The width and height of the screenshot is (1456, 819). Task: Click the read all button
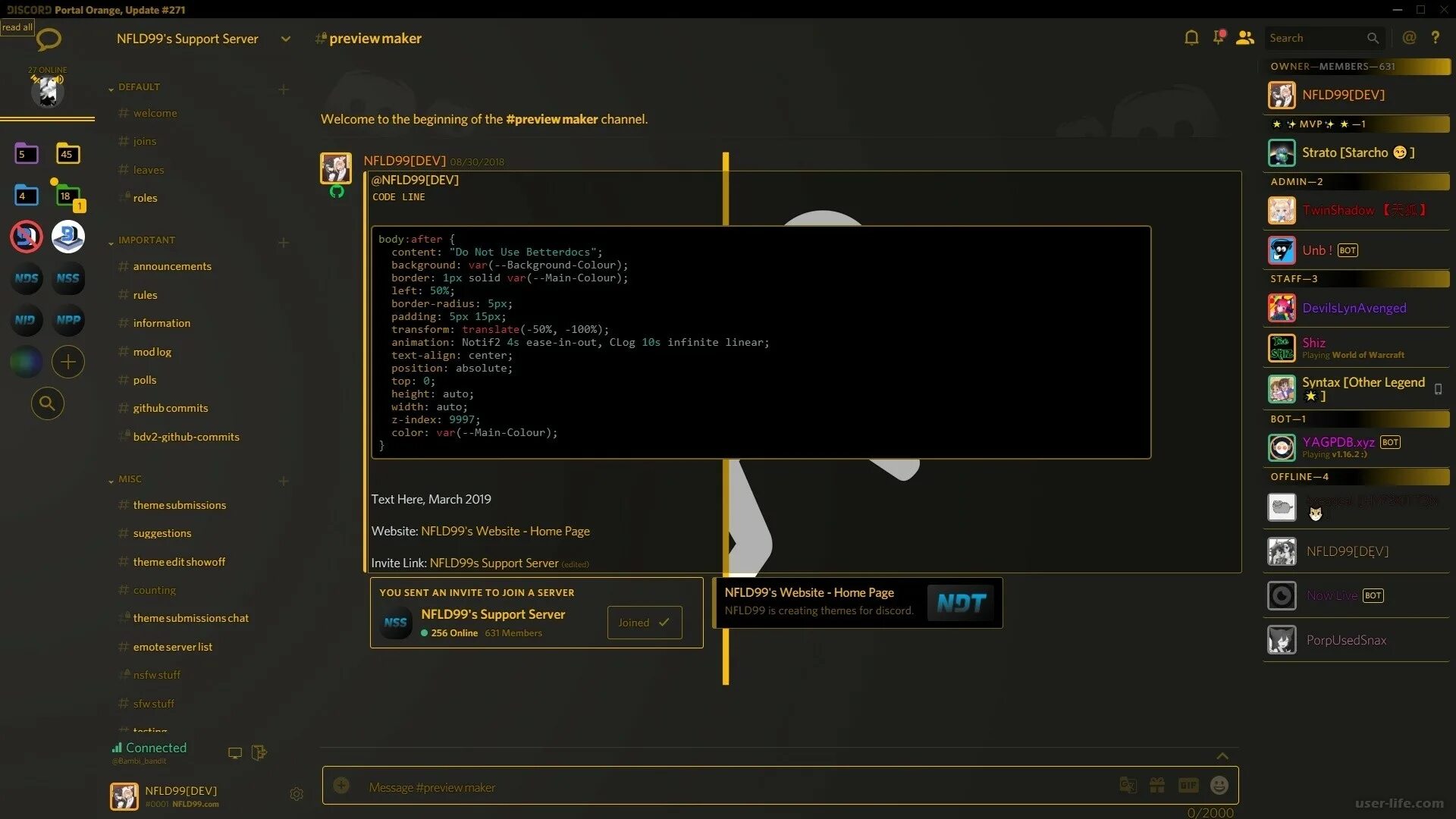17,27
